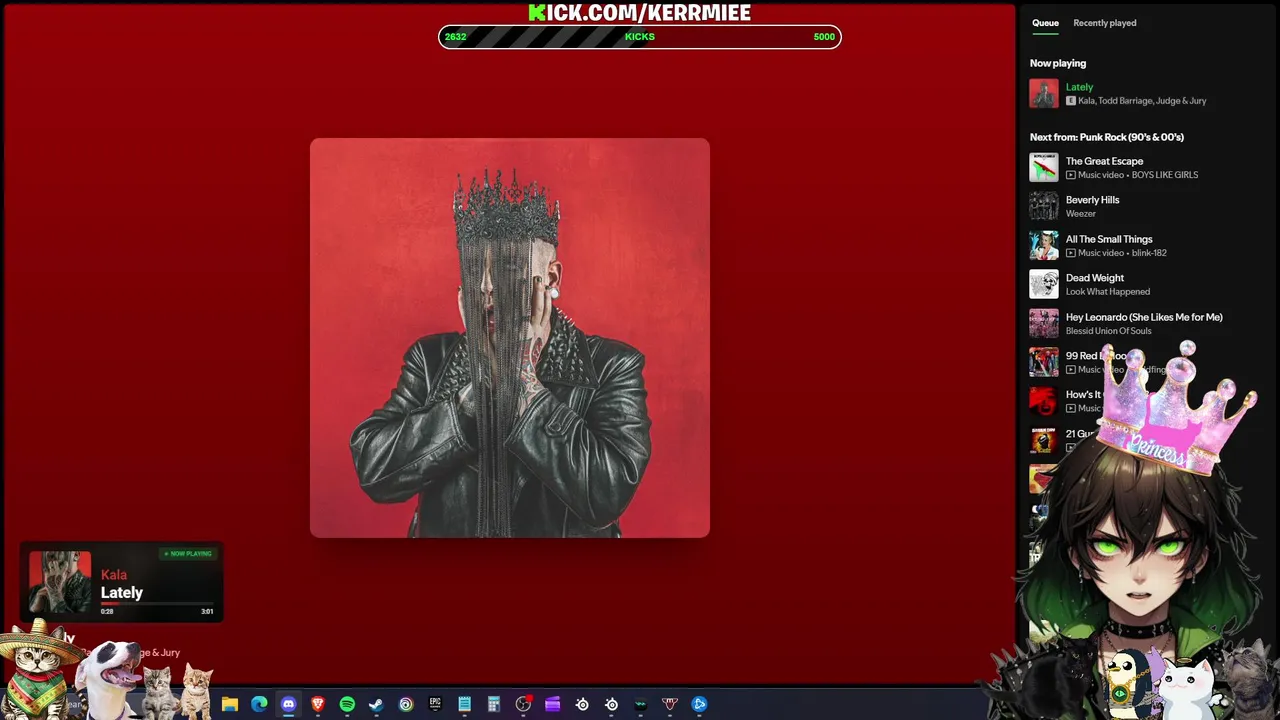Screen dimensions: 1280x720
Task: Click the 21 Gu... song album thumbnail
Action: [x=1044, y=440]
